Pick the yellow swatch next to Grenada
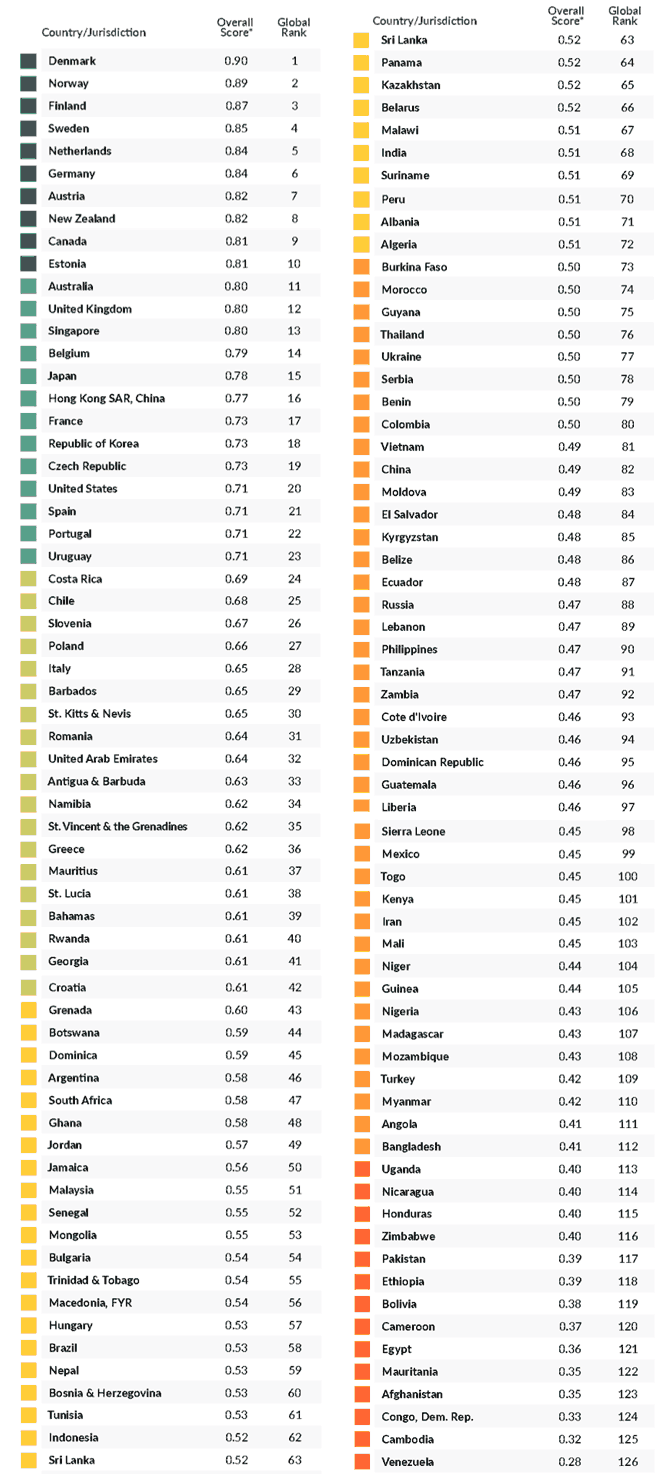 pyautogui.click(x=28, y=1010)
